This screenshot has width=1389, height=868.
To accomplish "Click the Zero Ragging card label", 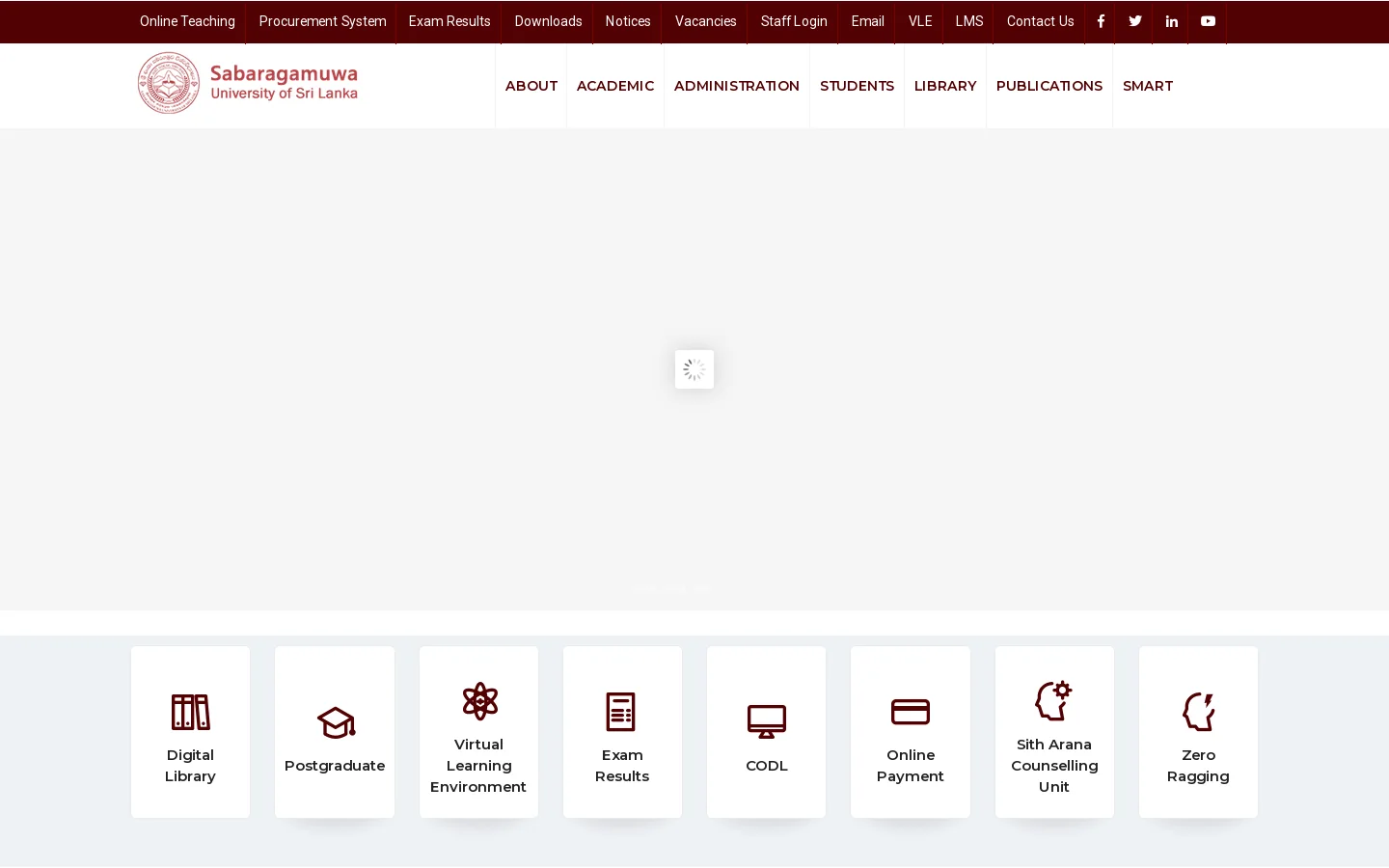I will (1198, 766).
